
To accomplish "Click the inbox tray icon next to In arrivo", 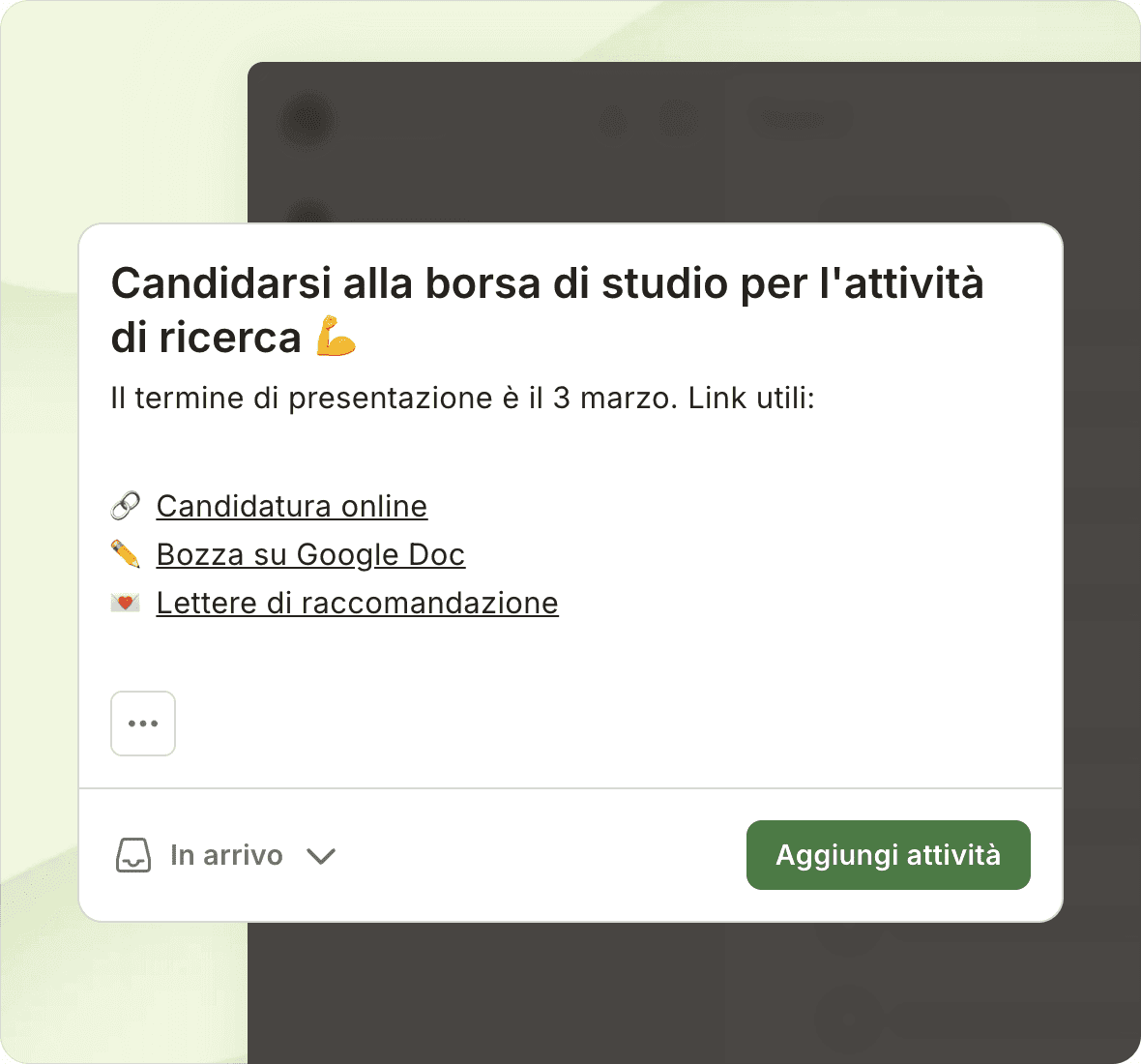I will coord(133,855).
